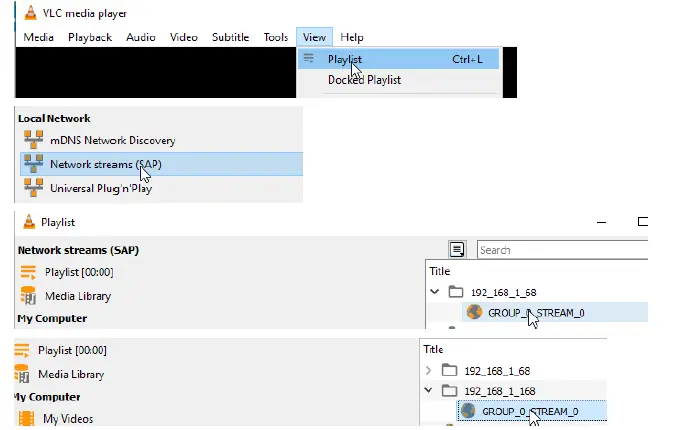The width and height of the screenshot is (684, 430).
Task: Click VLC cone icon in main title bar
Action: coord(31,13)
